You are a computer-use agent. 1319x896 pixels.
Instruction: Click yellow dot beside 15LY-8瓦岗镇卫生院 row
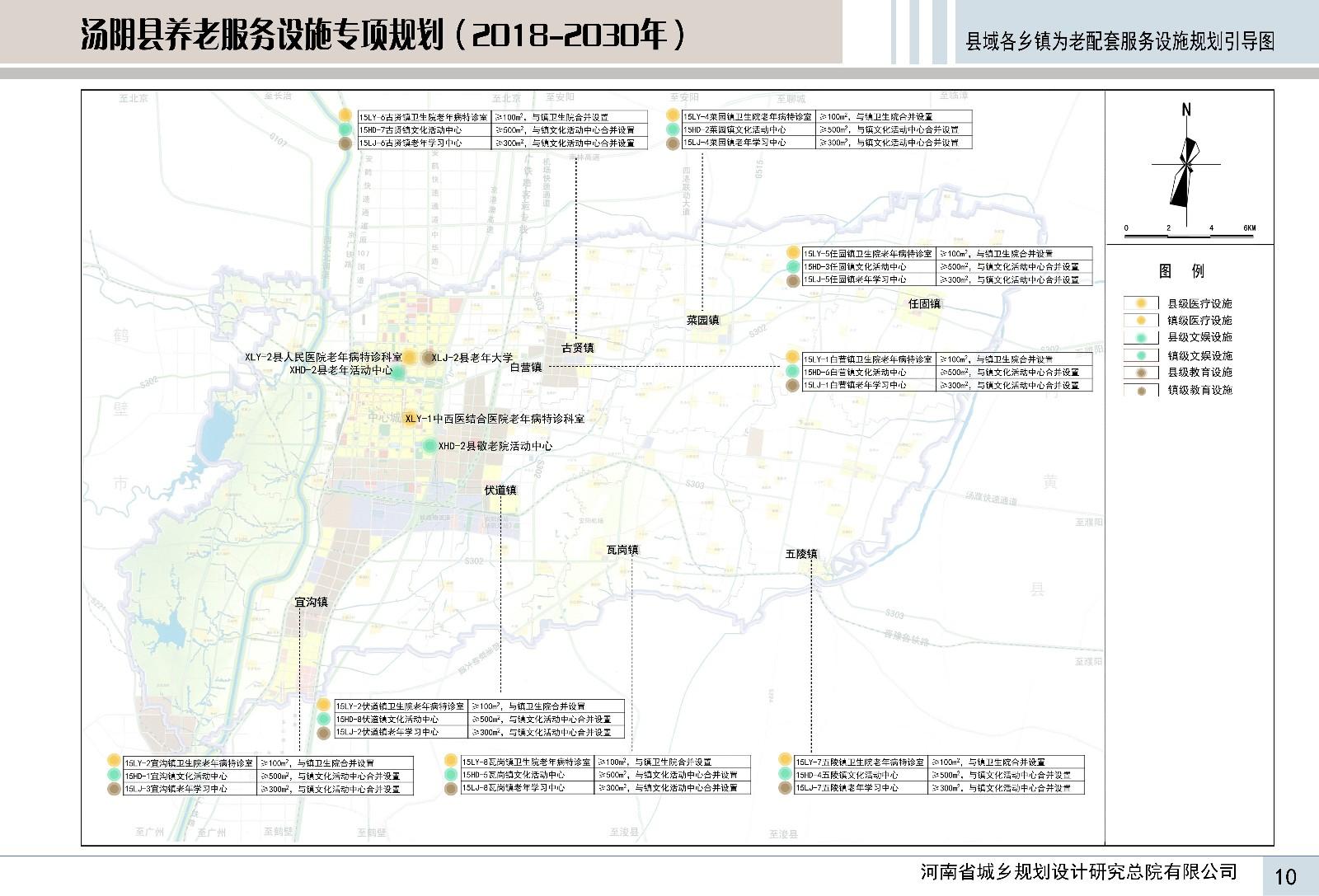coord(451,762)
